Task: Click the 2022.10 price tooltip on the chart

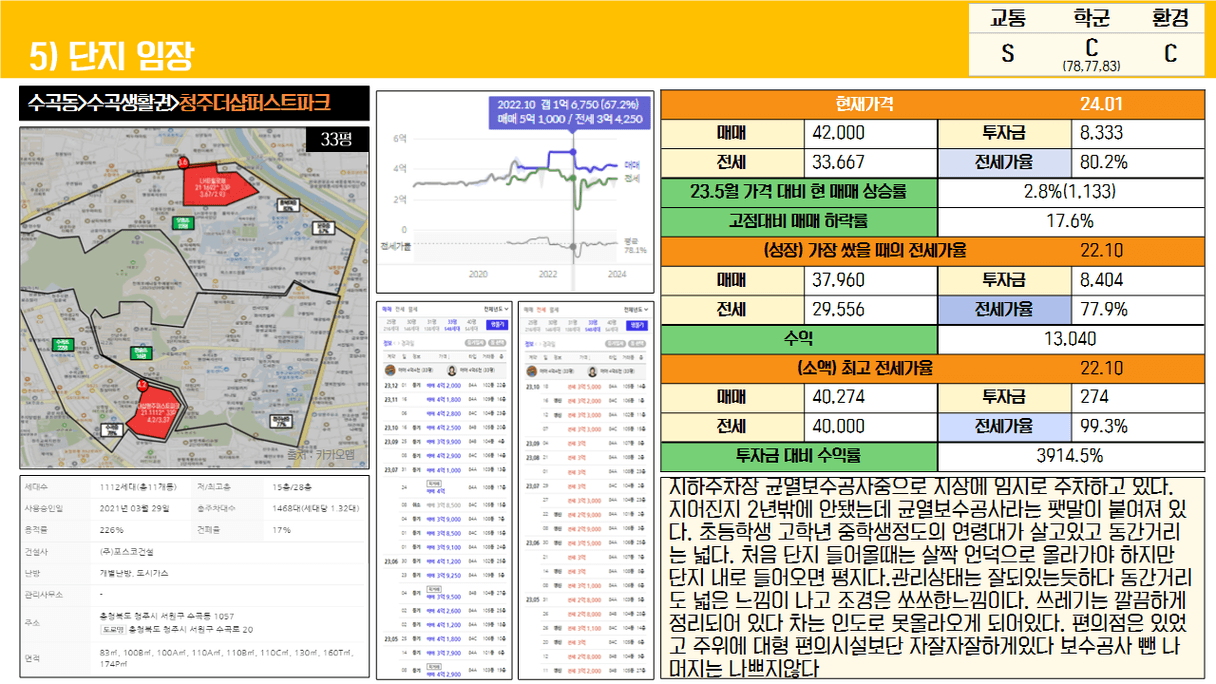Action: (x=570, y=112)
